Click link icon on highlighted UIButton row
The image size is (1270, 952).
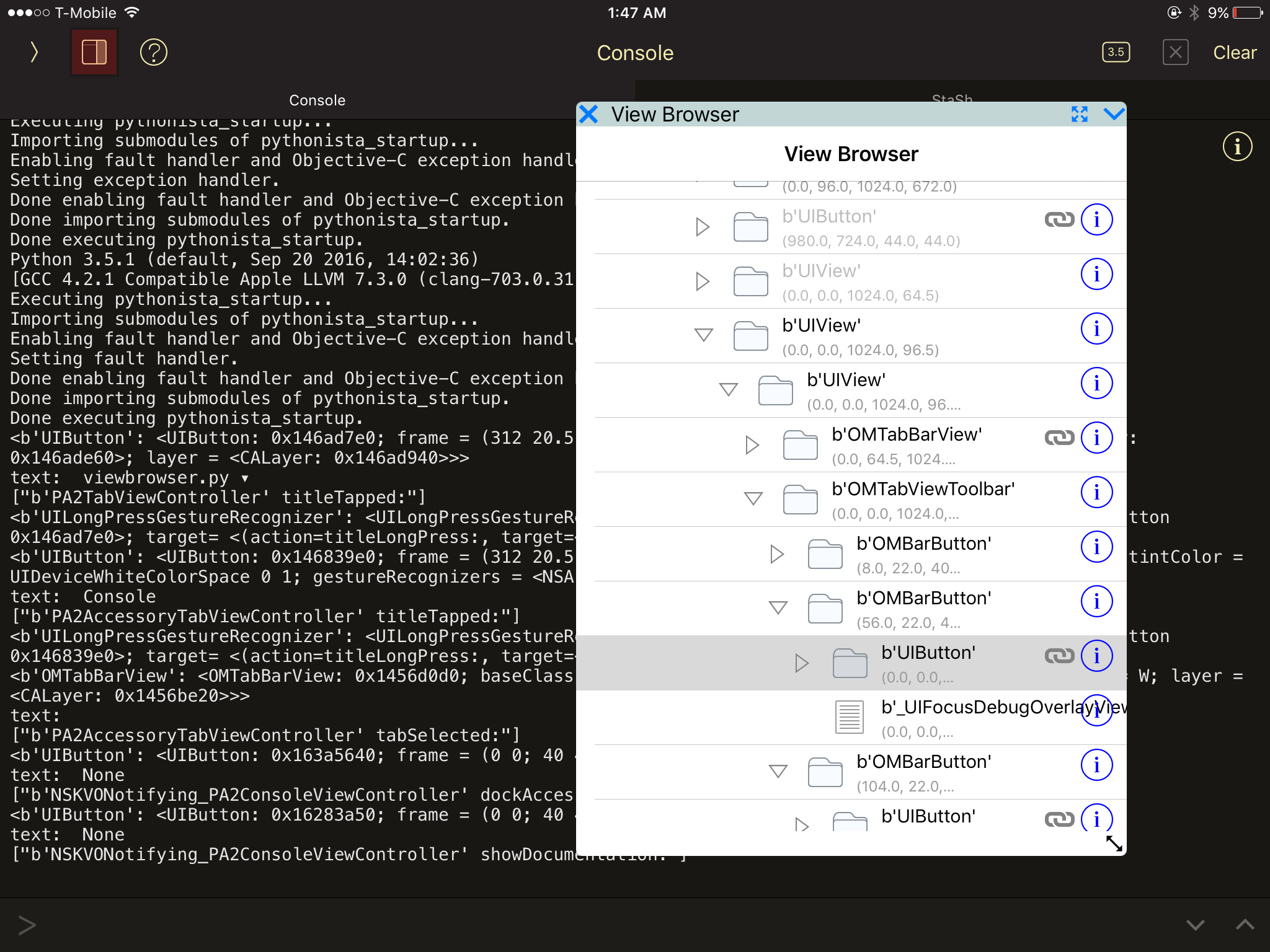pos(1059,656)
